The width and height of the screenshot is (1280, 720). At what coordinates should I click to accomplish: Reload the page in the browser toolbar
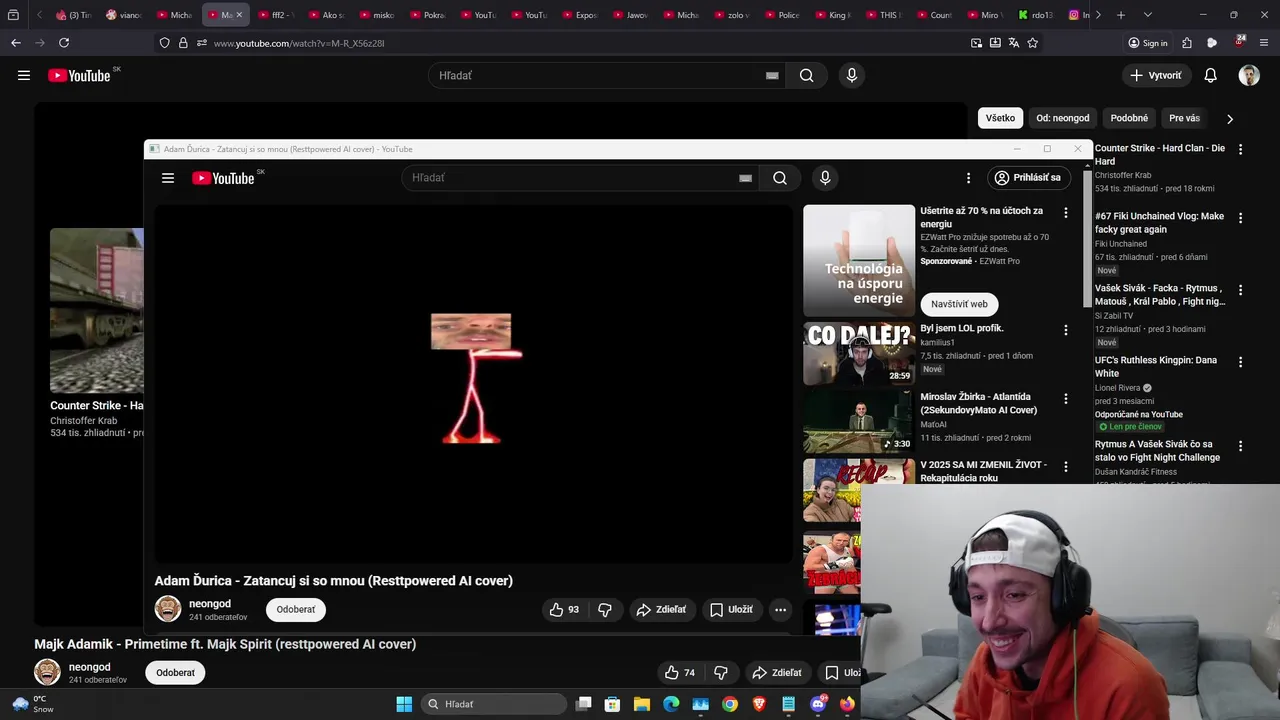point(64,43)
